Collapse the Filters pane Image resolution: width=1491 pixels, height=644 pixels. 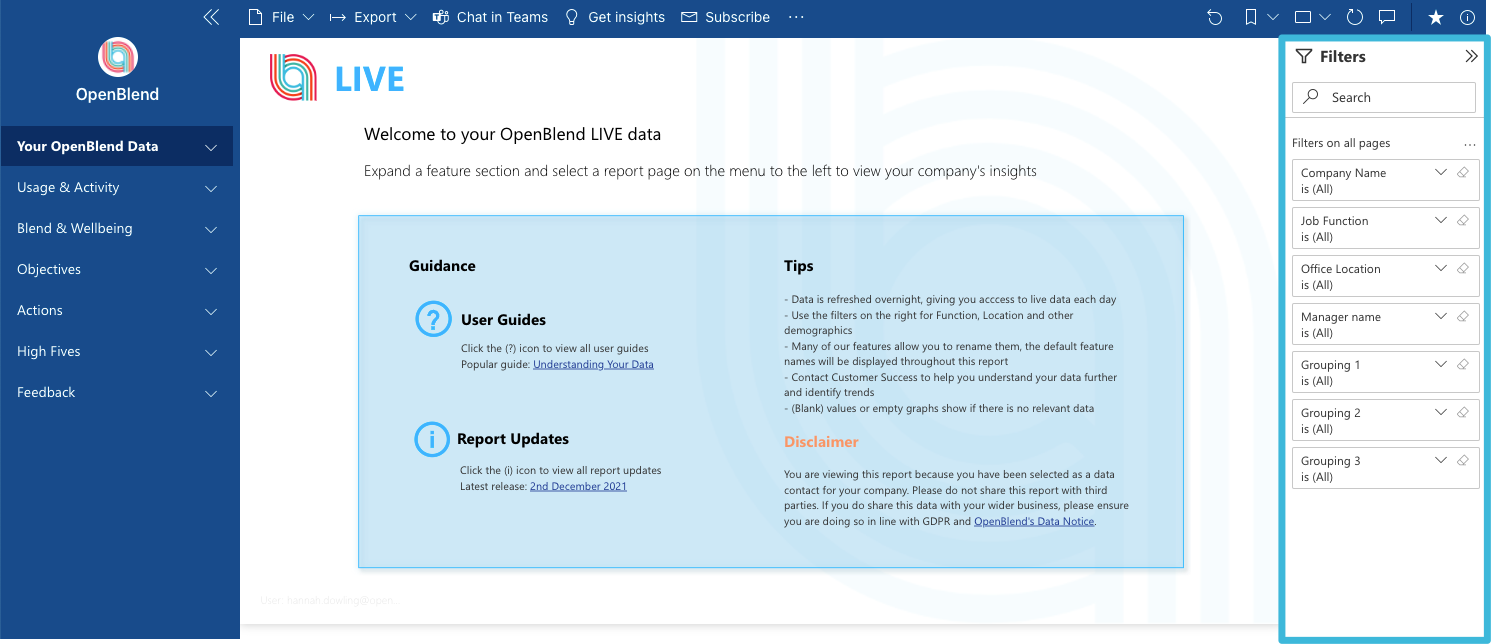1471,57
